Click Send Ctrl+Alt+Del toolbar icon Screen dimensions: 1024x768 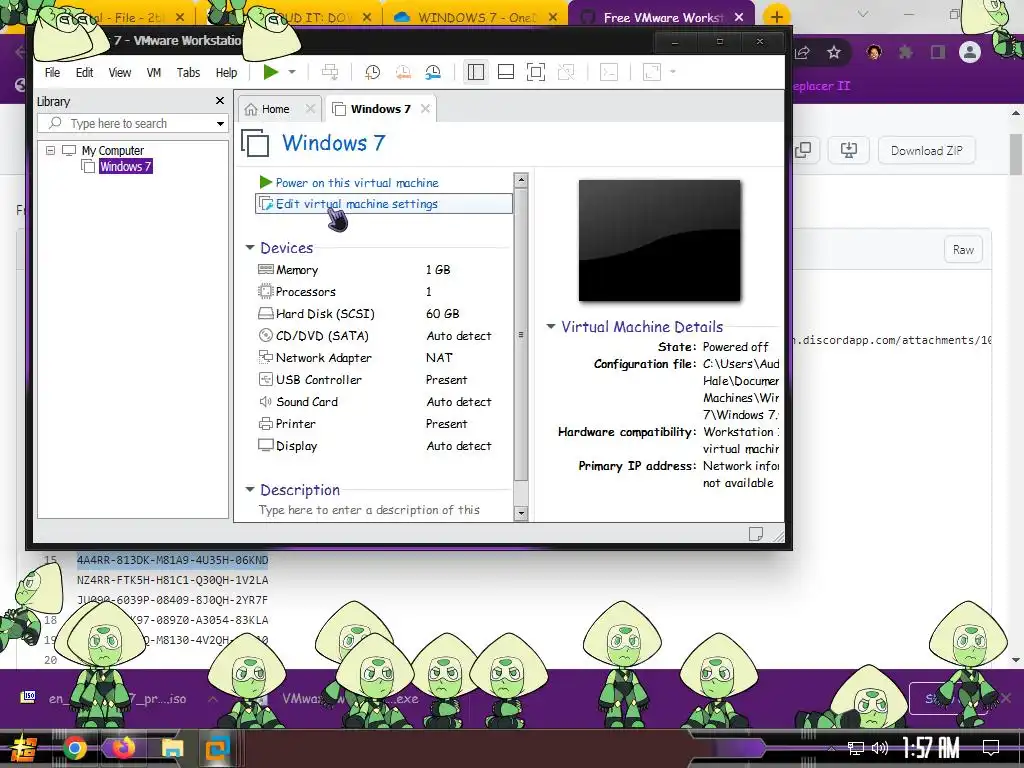click(330, 72)
